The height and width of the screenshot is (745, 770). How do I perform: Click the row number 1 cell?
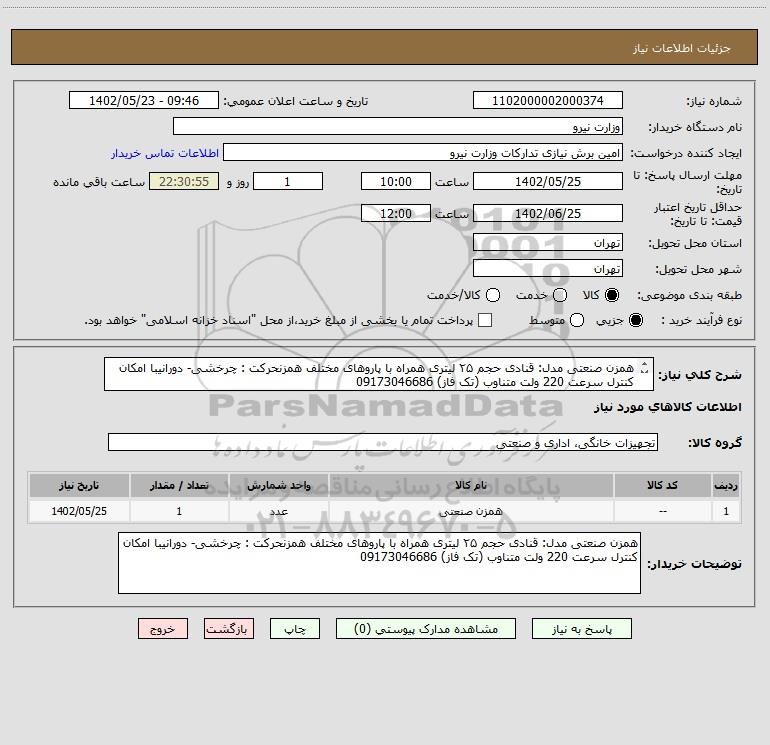726,511
